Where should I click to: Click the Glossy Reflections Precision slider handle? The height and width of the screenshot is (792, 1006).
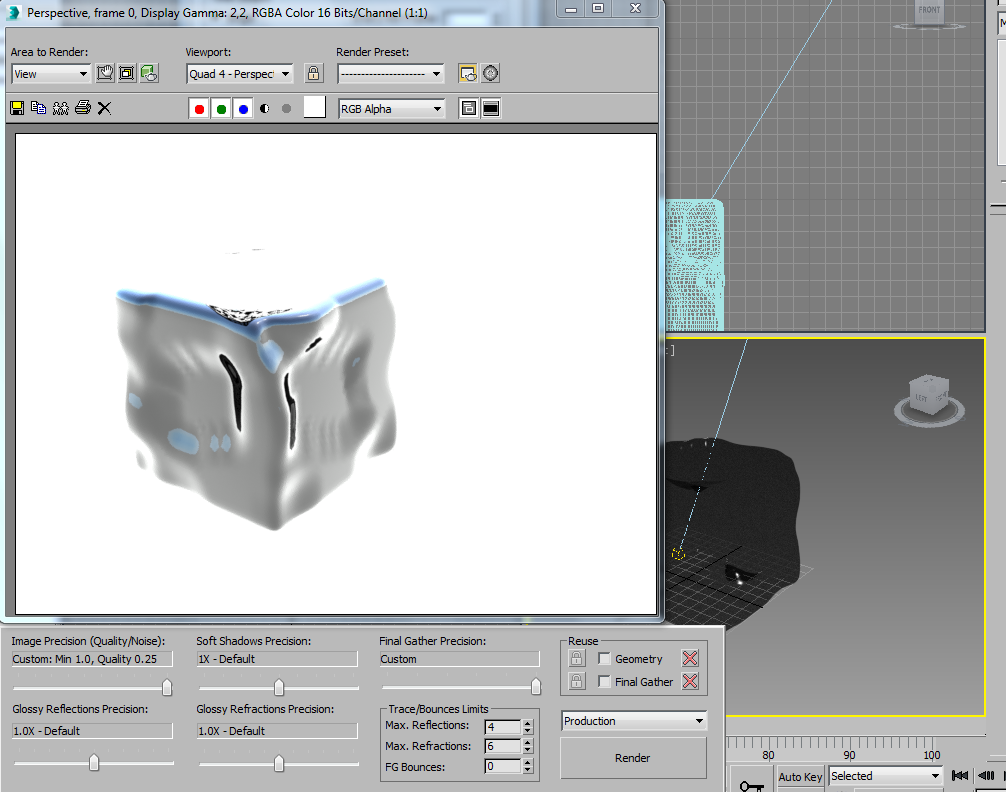point(94,762)
